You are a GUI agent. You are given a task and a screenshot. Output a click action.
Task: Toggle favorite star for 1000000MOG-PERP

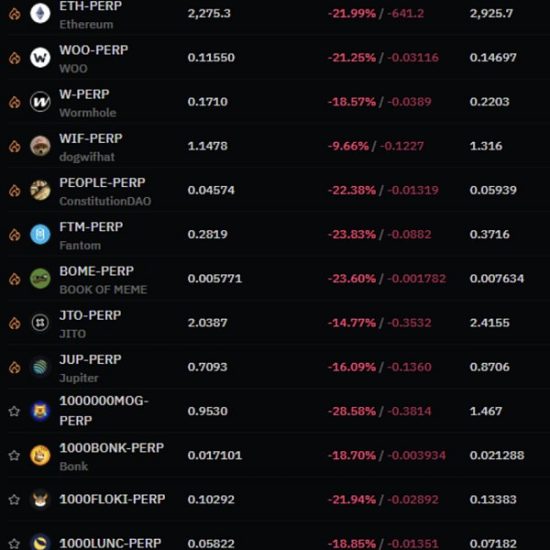pyautogui.click(x=14, y=411)
